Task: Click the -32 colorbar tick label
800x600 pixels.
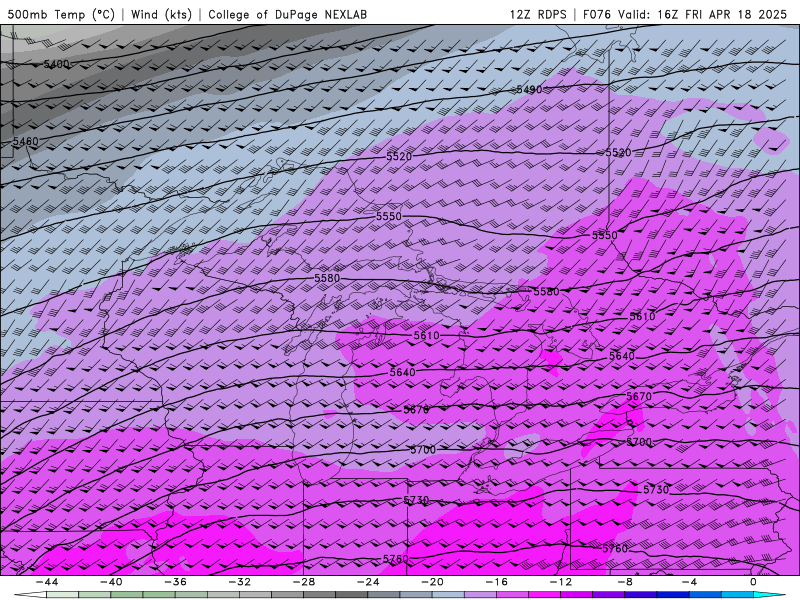Action: (239, 582)
